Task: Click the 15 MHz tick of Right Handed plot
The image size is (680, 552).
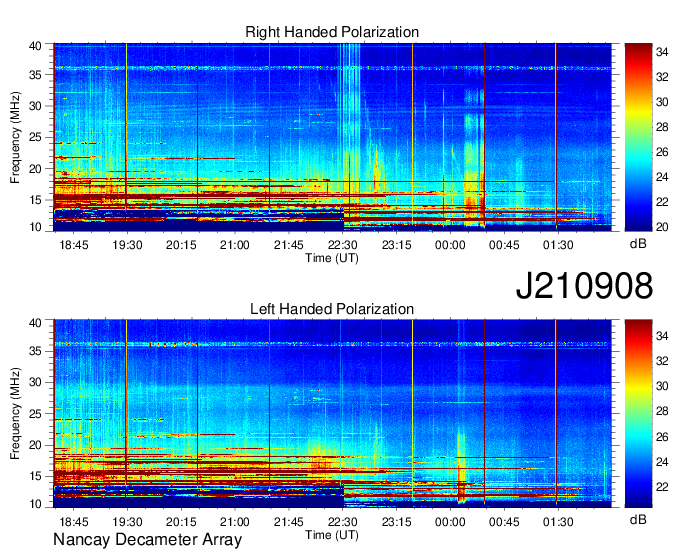Action: pos(35,200)
